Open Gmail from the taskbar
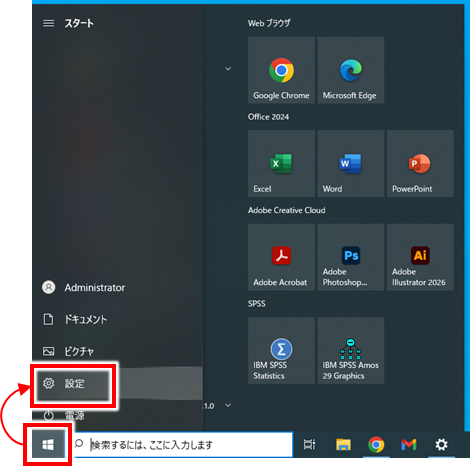Screen dimensions: 470x473 point(409,444)
